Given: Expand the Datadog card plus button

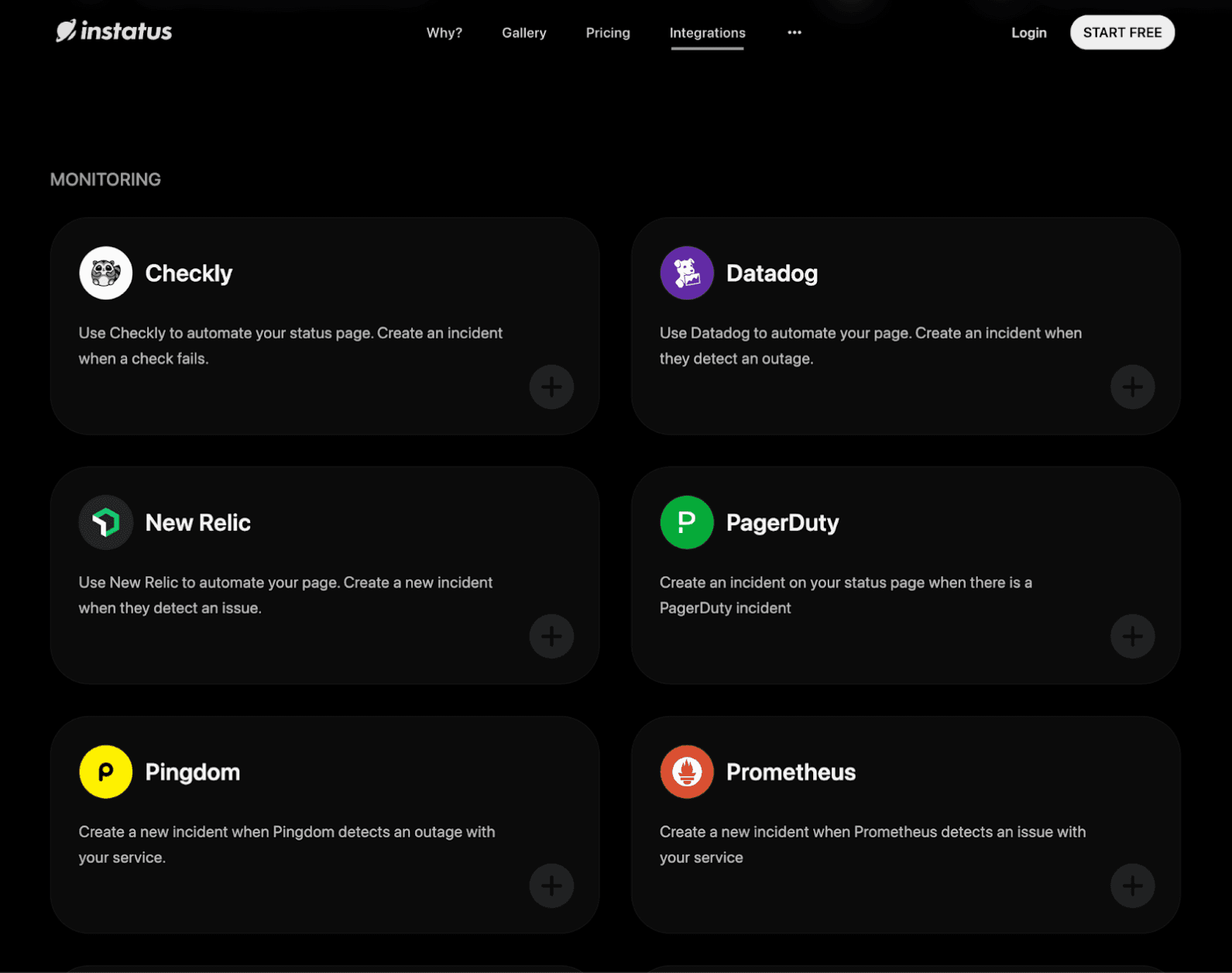Looking at the screenshot, I should tap(1132, 387).
